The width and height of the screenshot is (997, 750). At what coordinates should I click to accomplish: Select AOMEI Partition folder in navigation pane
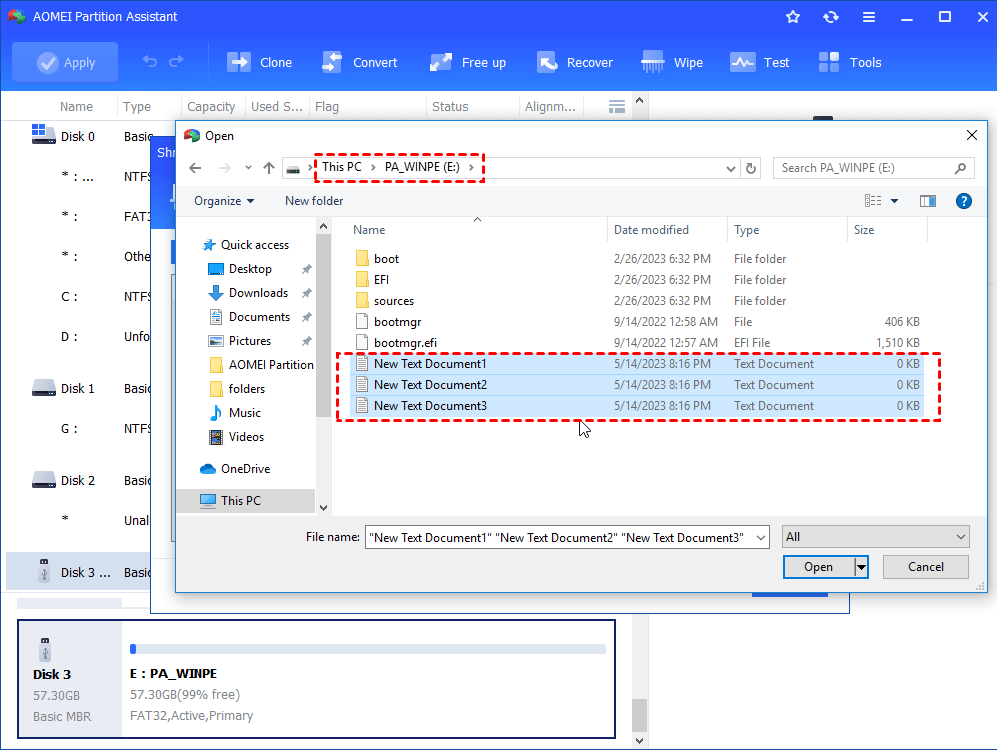pos(261,365)
